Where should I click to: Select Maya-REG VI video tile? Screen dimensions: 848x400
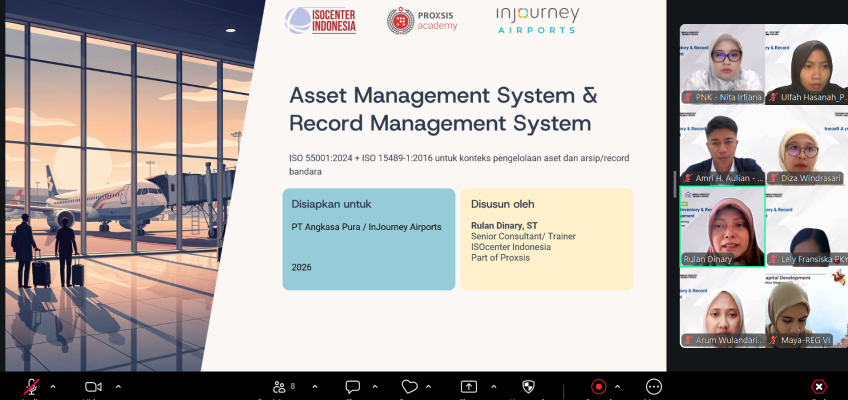click(x=807, y=308)
